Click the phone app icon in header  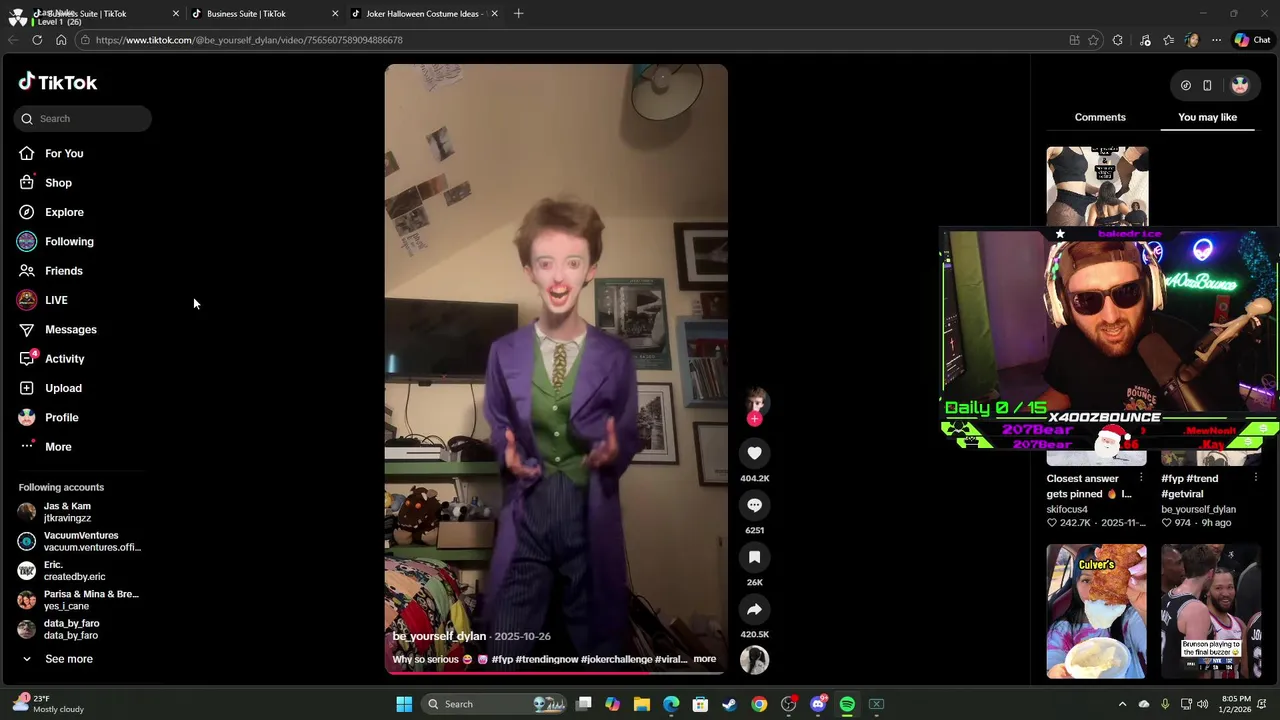pos(1207,86)
